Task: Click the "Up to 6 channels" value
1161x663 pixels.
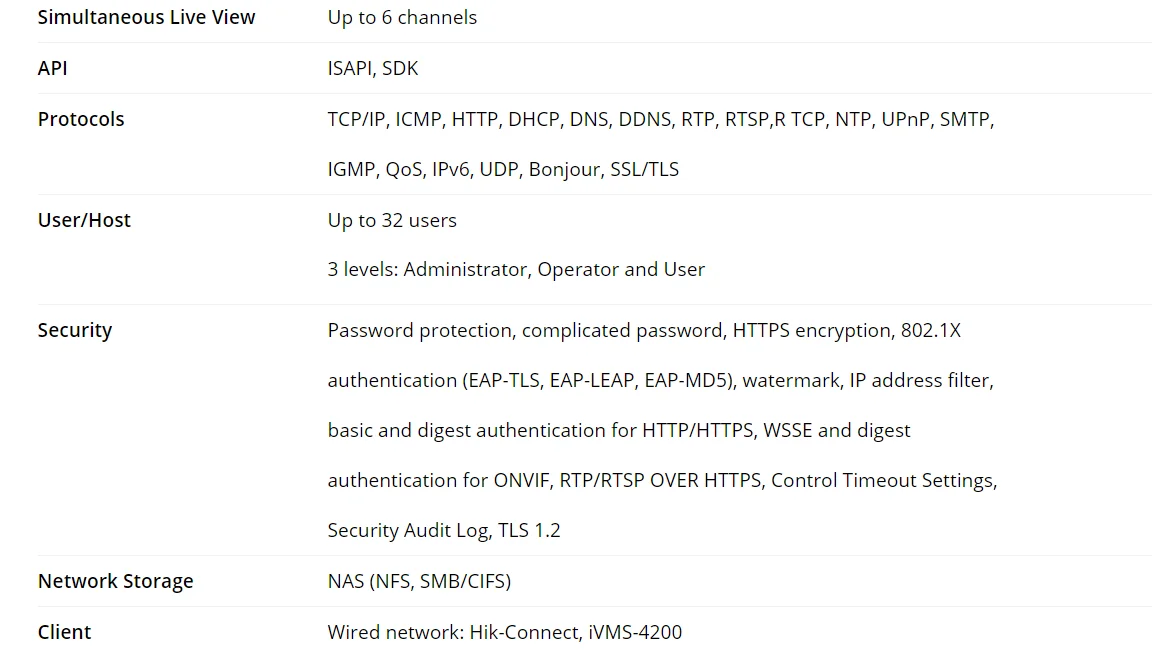Action: click(402, 17)
